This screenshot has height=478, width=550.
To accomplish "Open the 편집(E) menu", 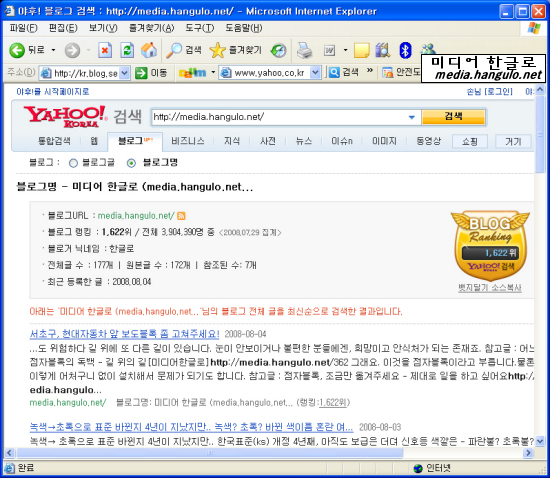I will tap(63, 28).
